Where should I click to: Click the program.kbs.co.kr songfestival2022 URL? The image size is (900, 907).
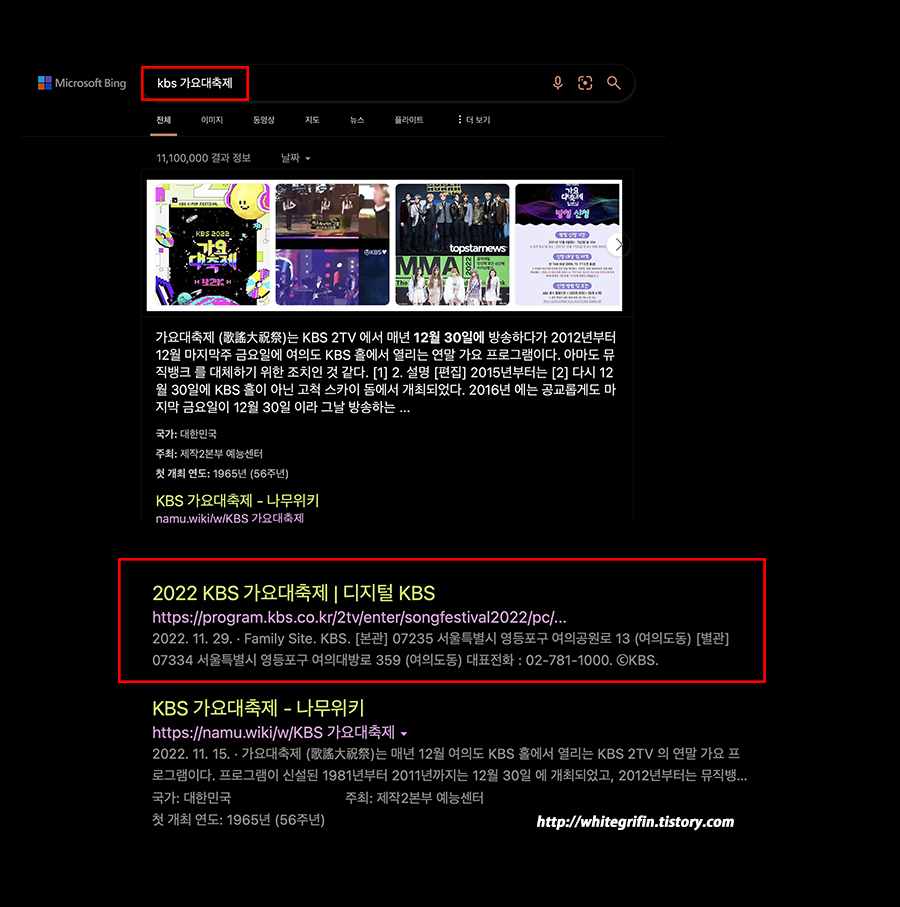click(359, 617)
